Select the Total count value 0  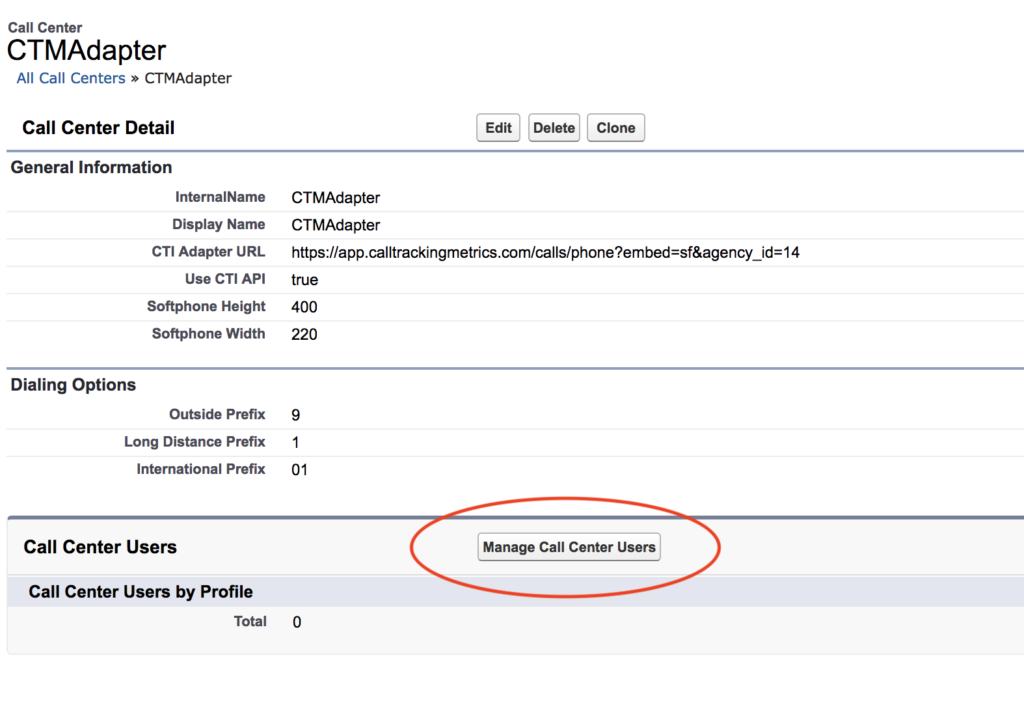(x=295, y=621)
